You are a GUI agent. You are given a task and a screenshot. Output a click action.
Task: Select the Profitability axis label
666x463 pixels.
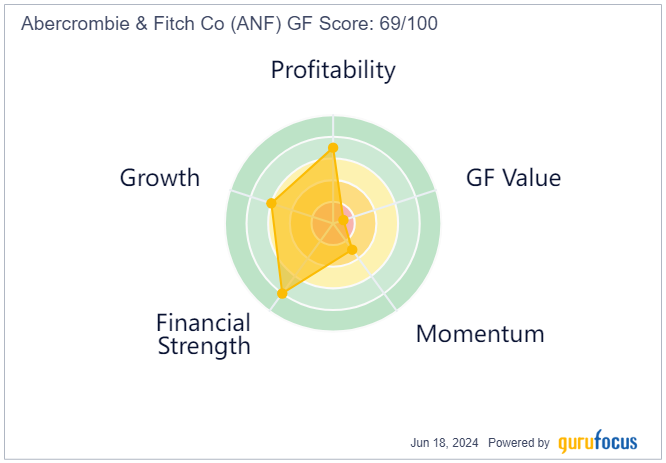tap(333, 70)
